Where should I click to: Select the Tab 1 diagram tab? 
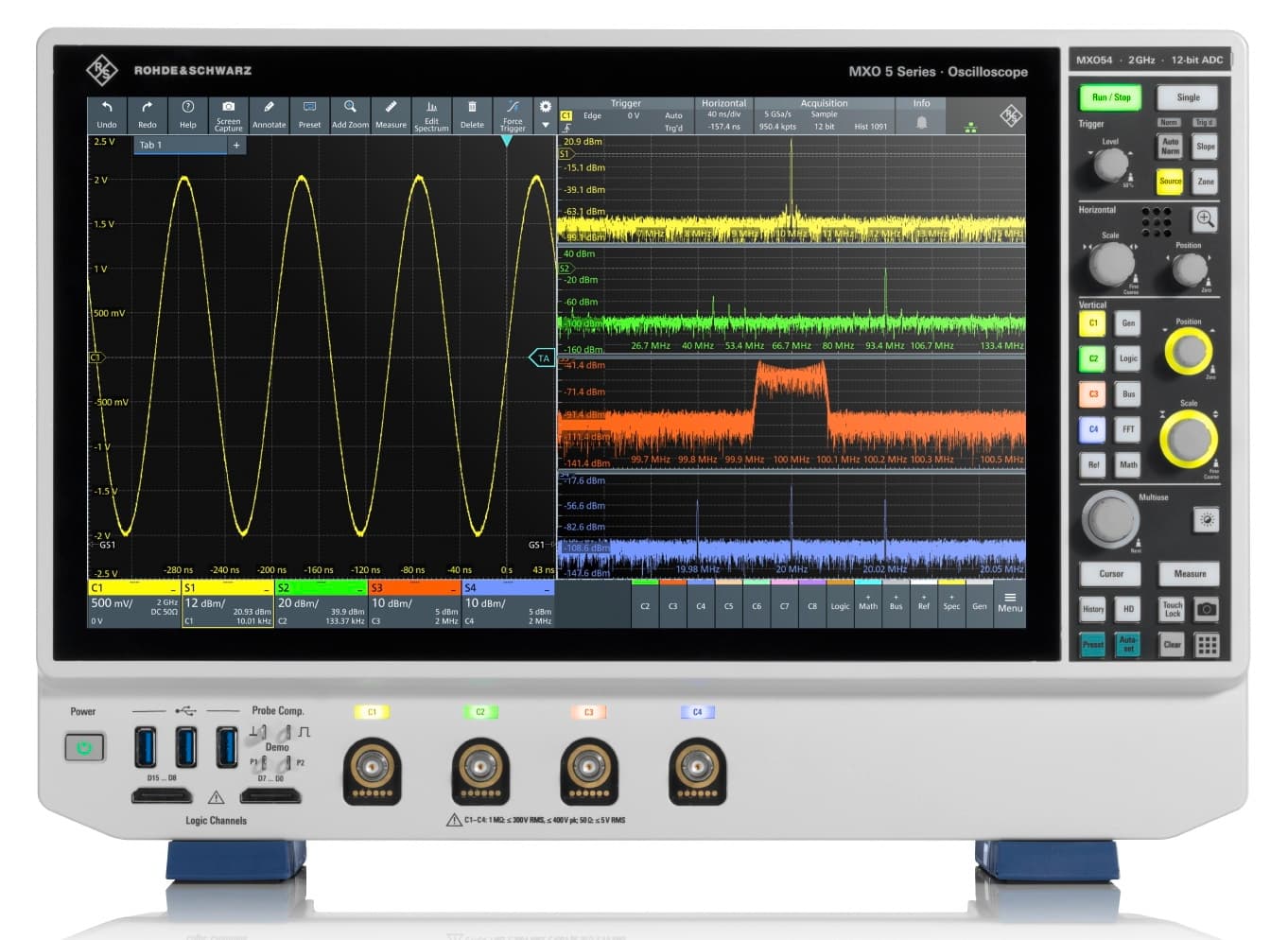[180, 145]
